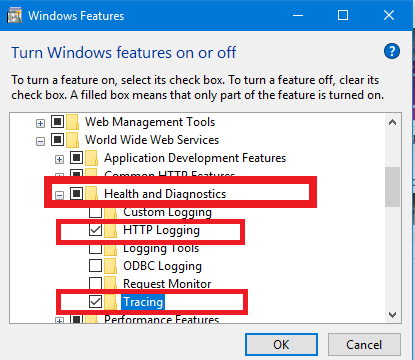Click the Windows Features title bar icon
This screenshot has width=415, height=360.
15,16
